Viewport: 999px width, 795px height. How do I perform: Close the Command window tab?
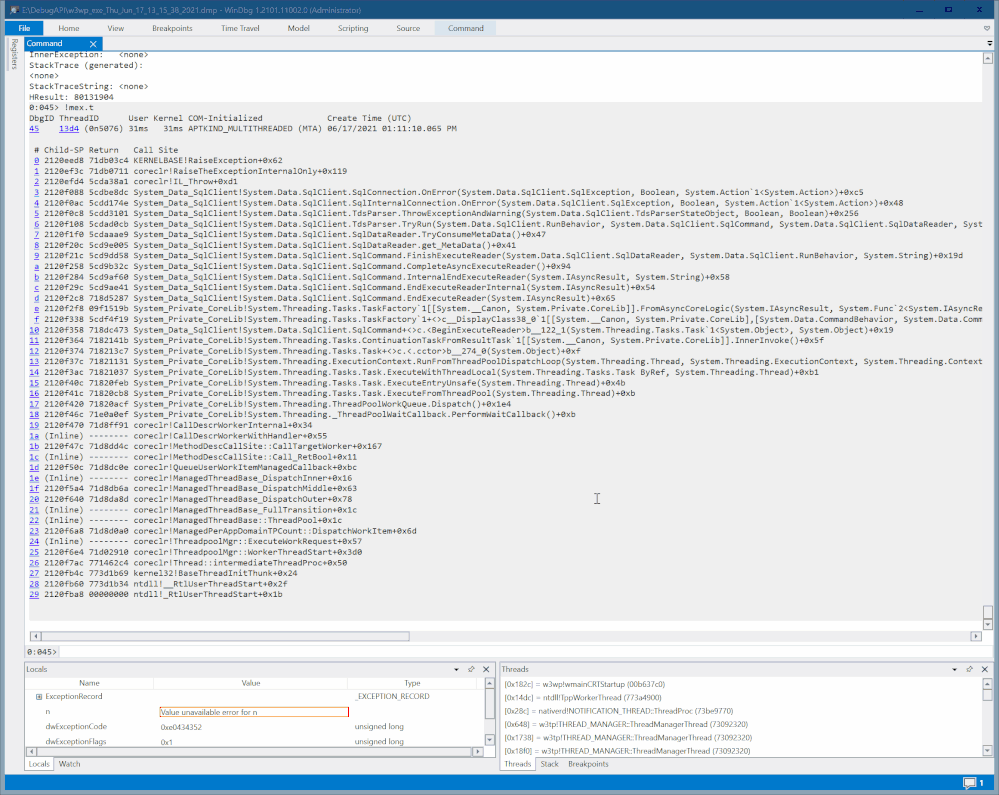pyautogui.click(x=94, y=44)
